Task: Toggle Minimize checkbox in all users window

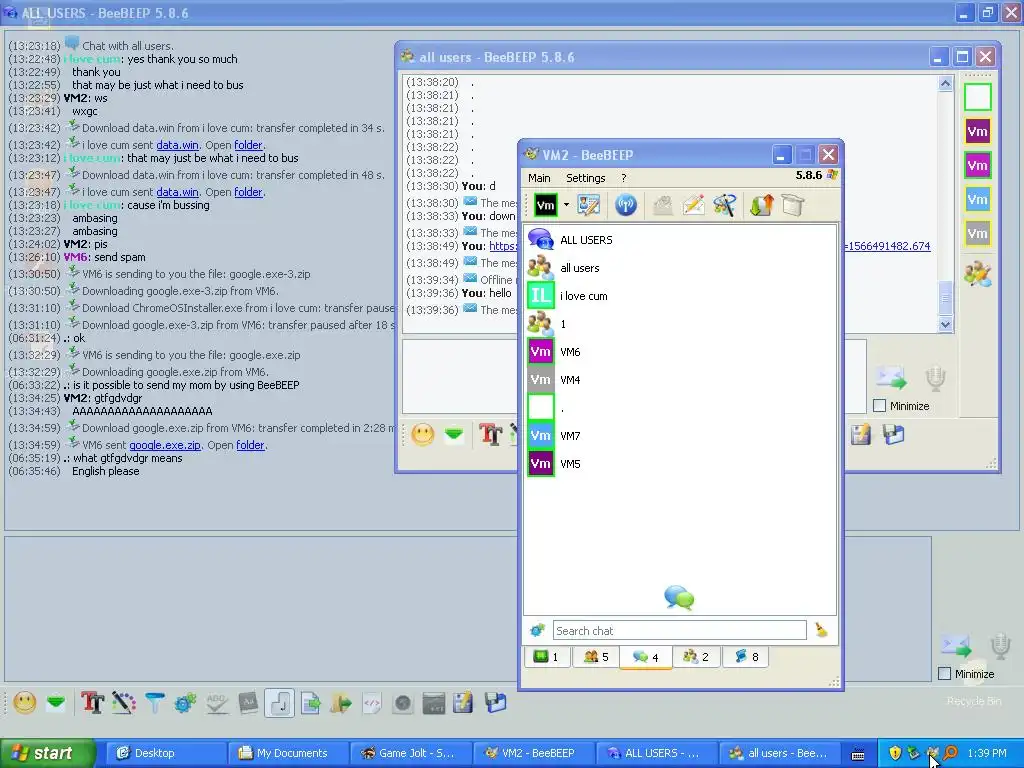Action: tap(880, 406)
